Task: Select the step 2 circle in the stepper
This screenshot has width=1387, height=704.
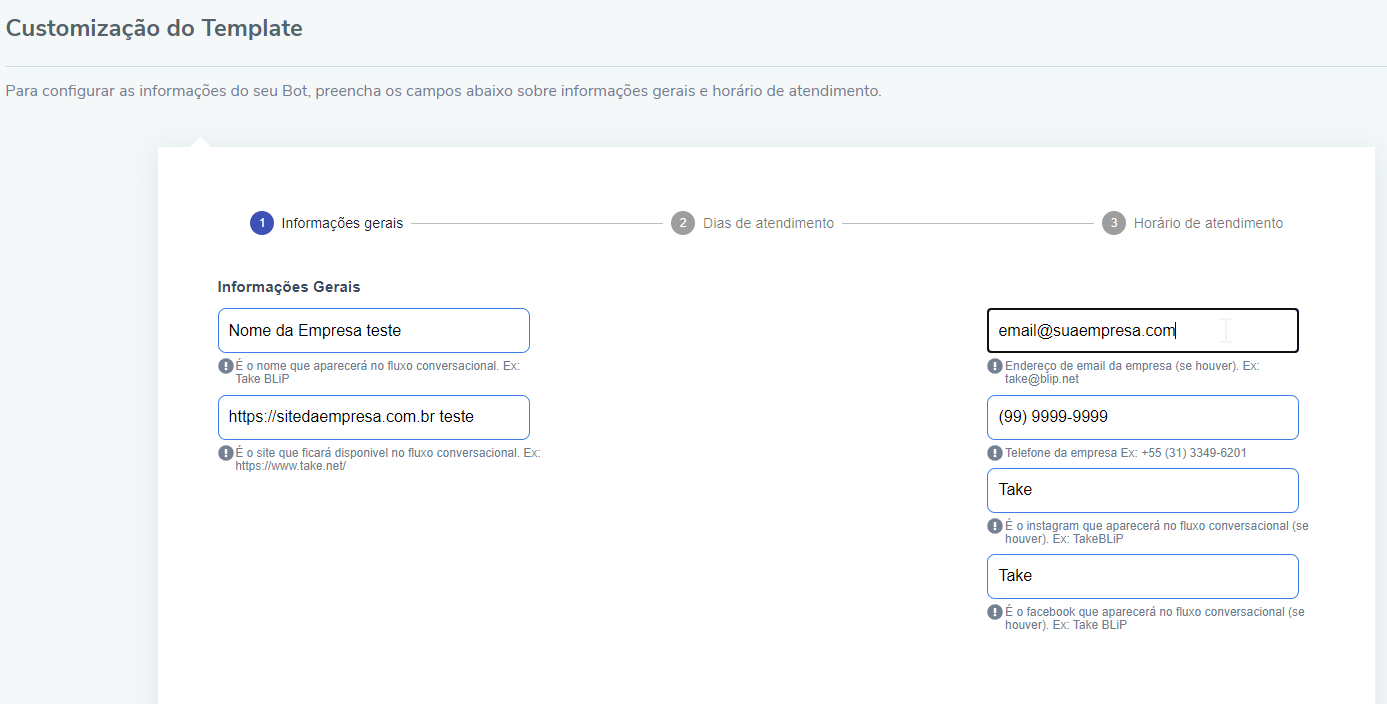Action: (x=683, y=223)
